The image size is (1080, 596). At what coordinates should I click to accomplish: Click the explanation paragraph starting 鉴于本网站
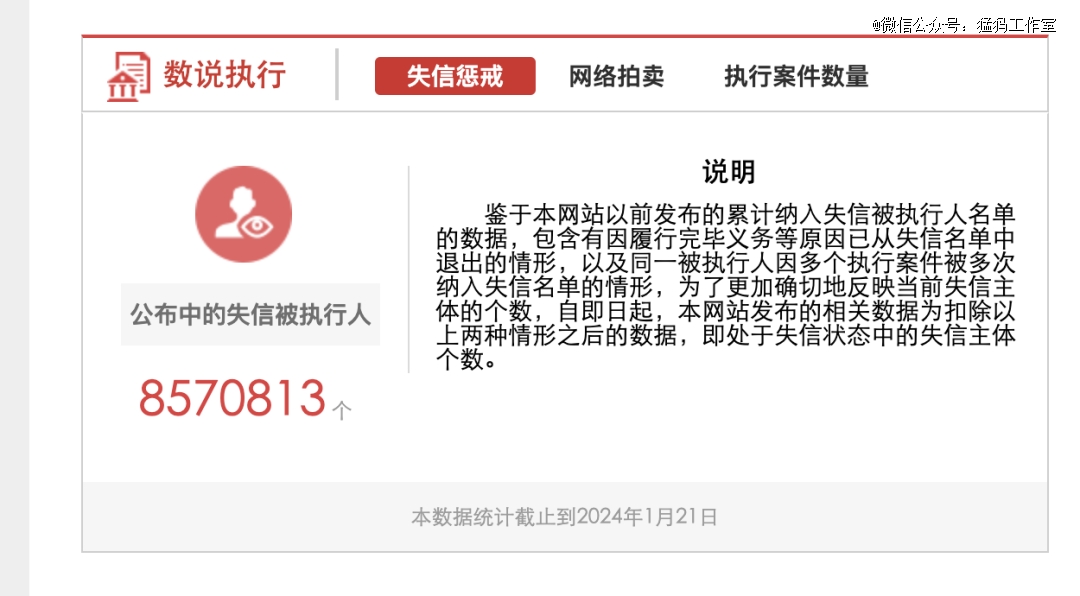point(726,287)
